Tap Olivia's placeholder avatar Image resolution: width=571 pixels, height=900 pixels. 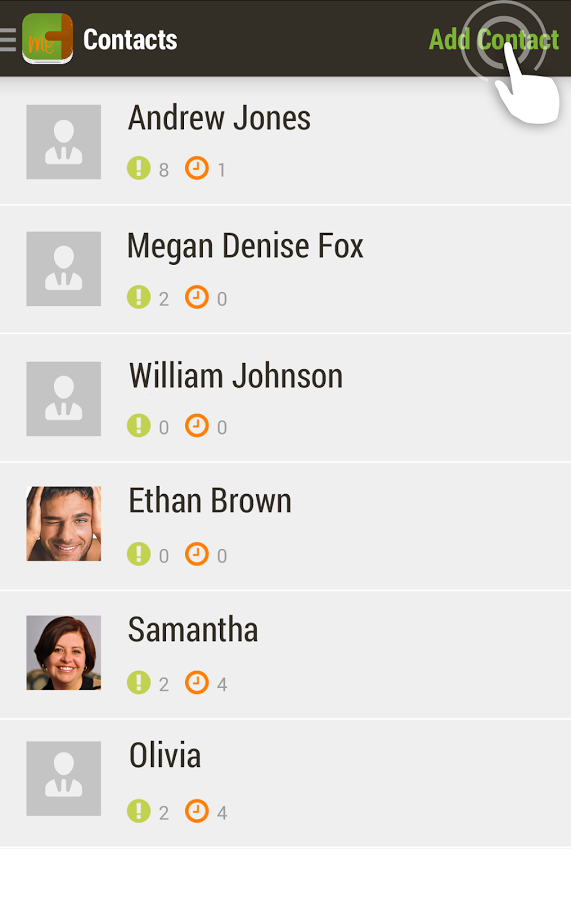64,779
